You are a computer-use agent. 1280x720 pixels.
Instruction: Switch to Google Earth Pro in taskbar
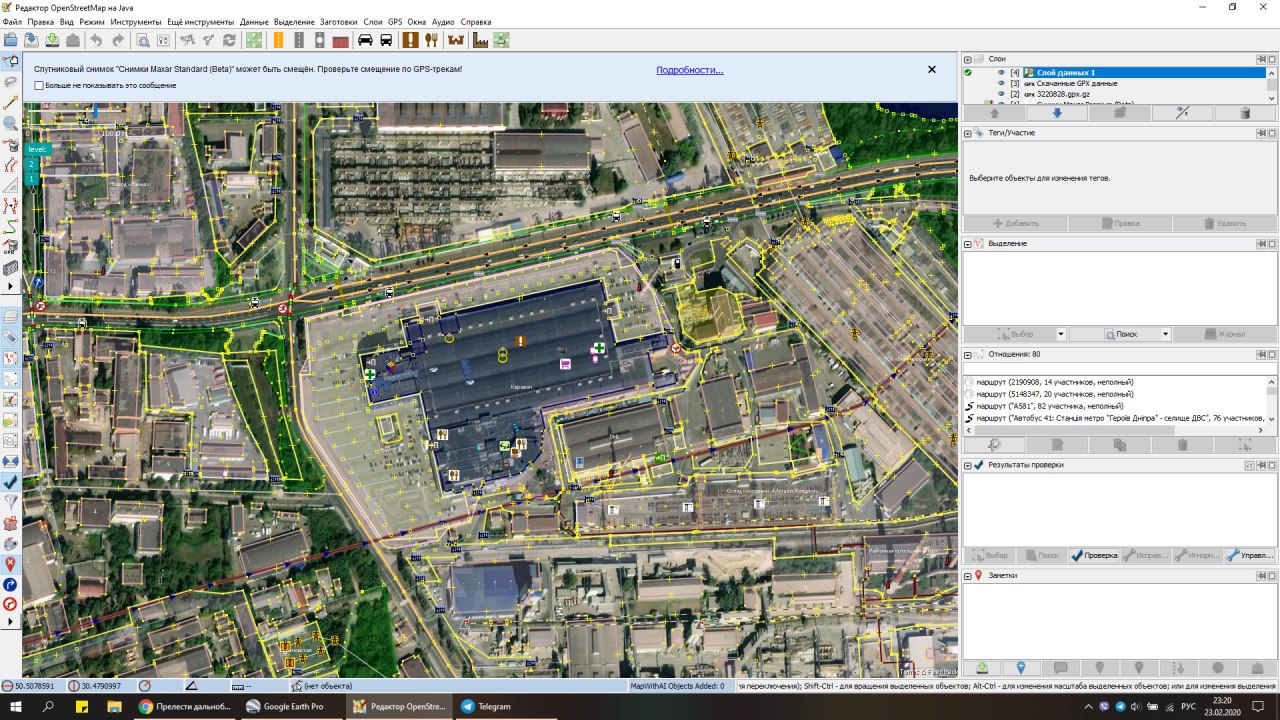[292, 706]
